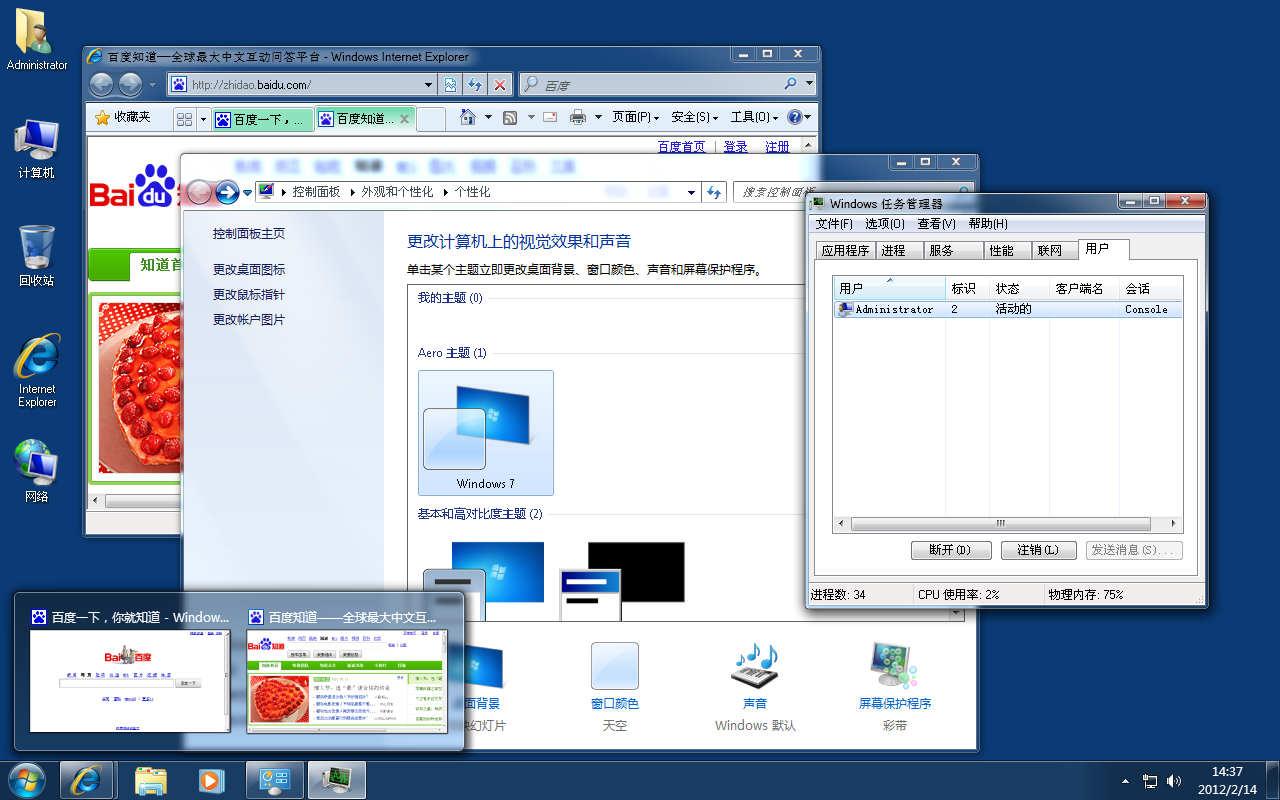This screenshot has width=1280, height=800.
Task: Close the 百度知道 IE tab
Action: (404, 119)
